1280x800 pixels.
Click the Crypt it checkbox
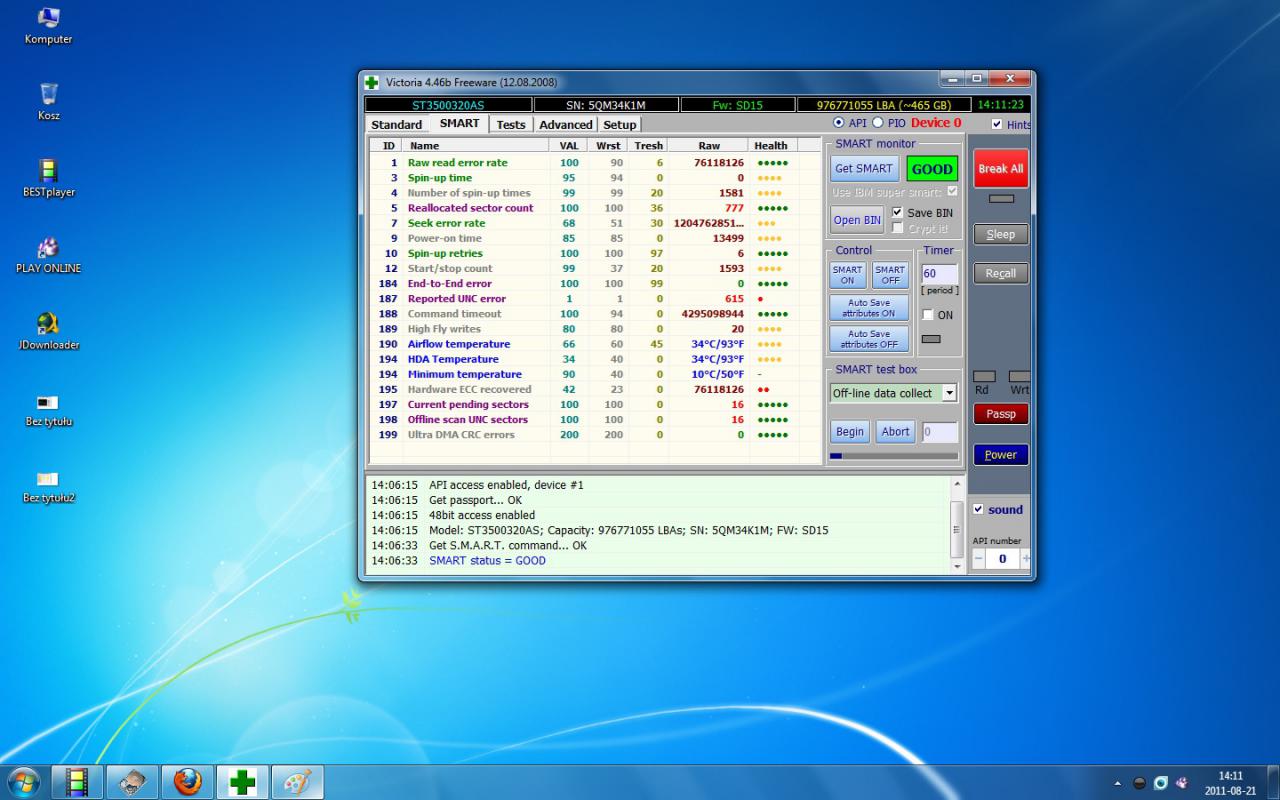(897, 228)
